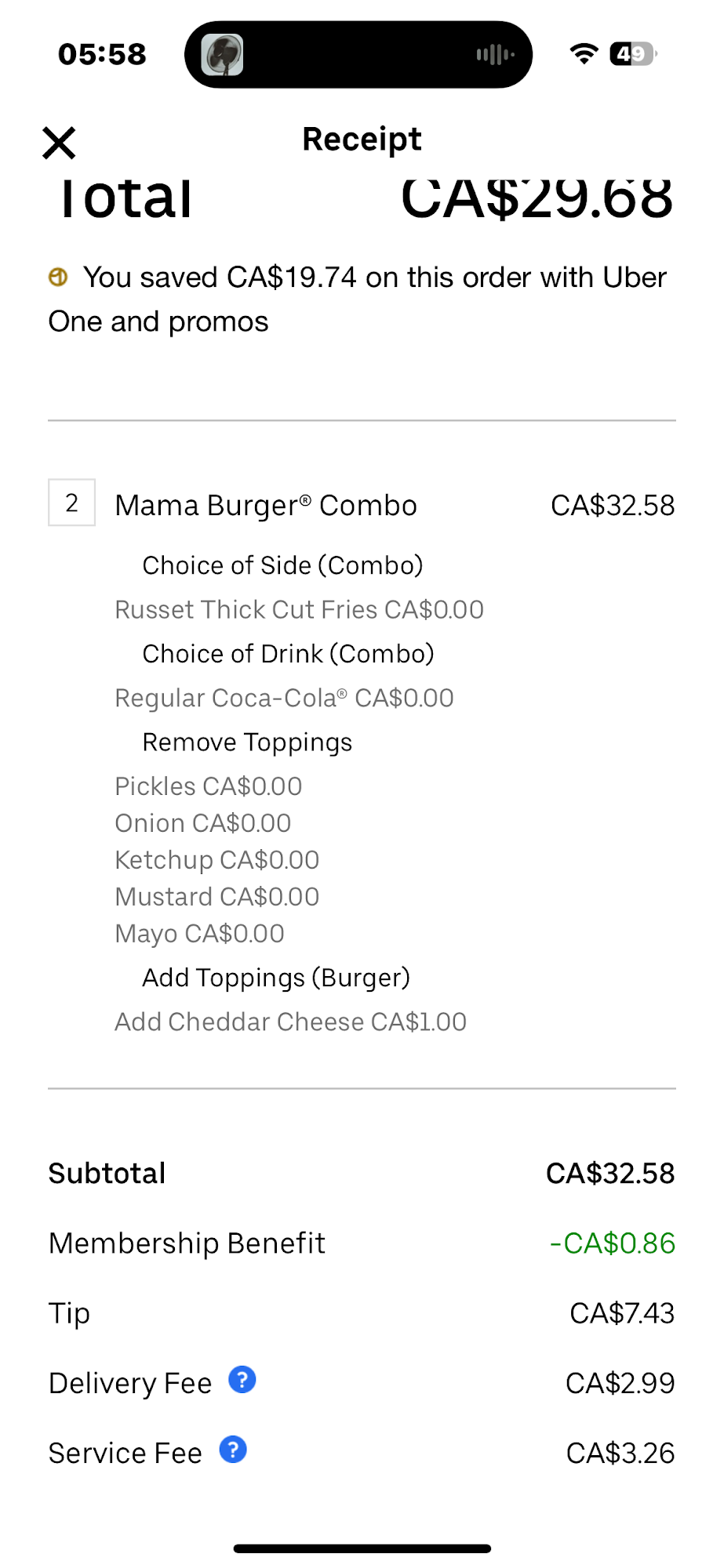Image resolution: width=724 pixels, height=1568 pixels.
Task: Tap the Uber One savings badge icon
Action: (x=58, y=277)
